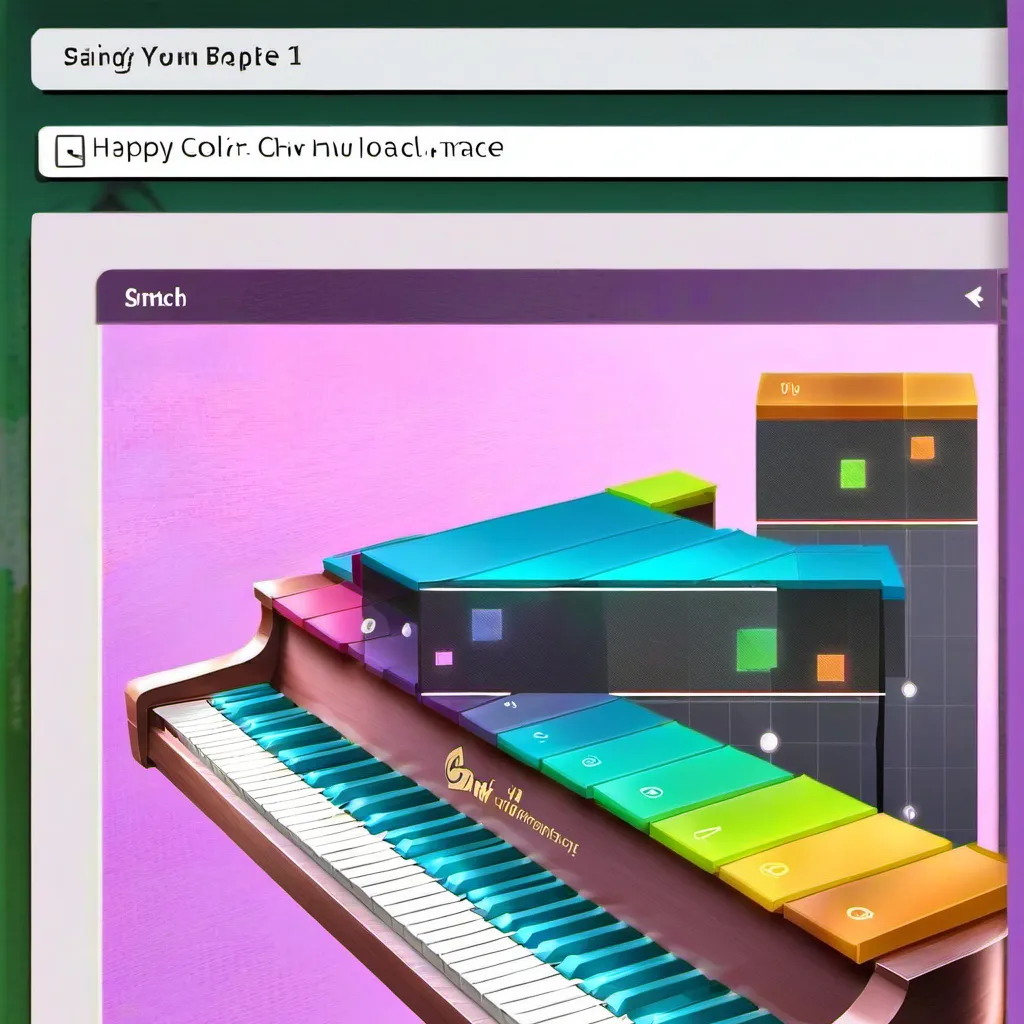Viewport: 1024px width, 1024px height.
Task: Expand the small pink note marker on the grid
Action: (x=443, y=655)
